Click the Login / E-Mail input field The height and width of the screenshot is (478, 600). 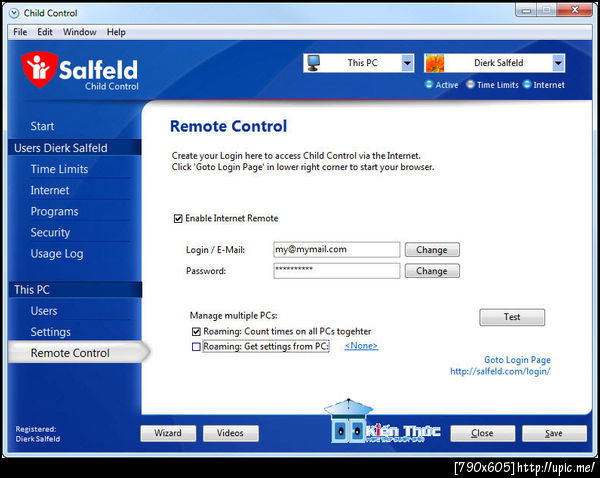337,250
